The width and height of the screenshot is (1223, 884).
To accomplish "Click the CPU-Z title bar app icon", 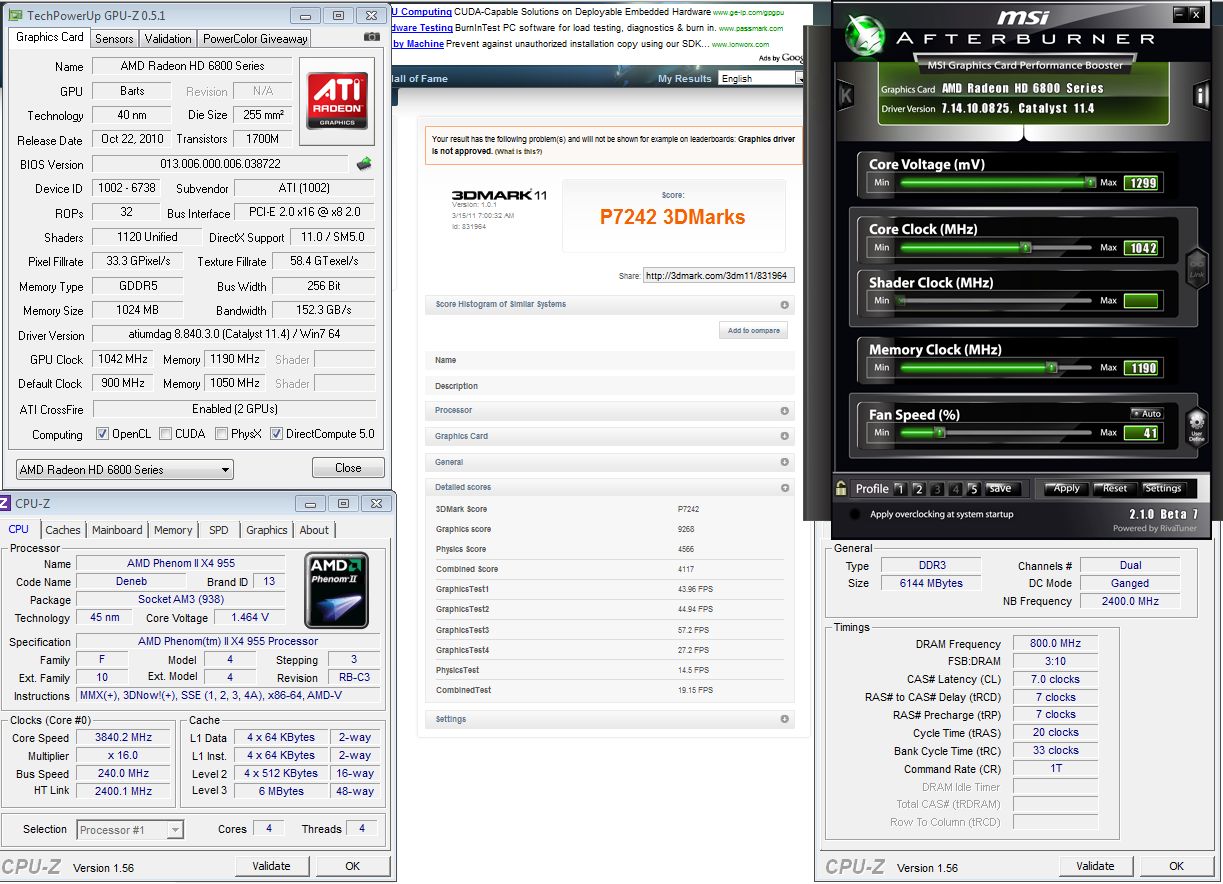I will [5, 503].
